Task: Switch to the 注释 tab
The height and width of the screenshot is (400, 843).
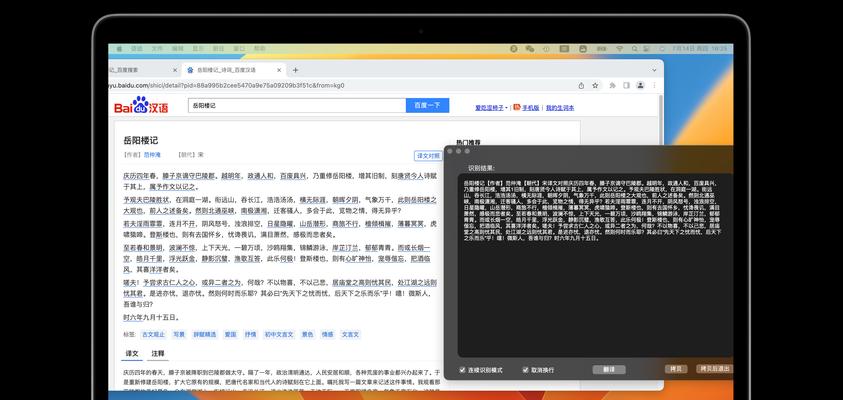Action: (158, 354)
